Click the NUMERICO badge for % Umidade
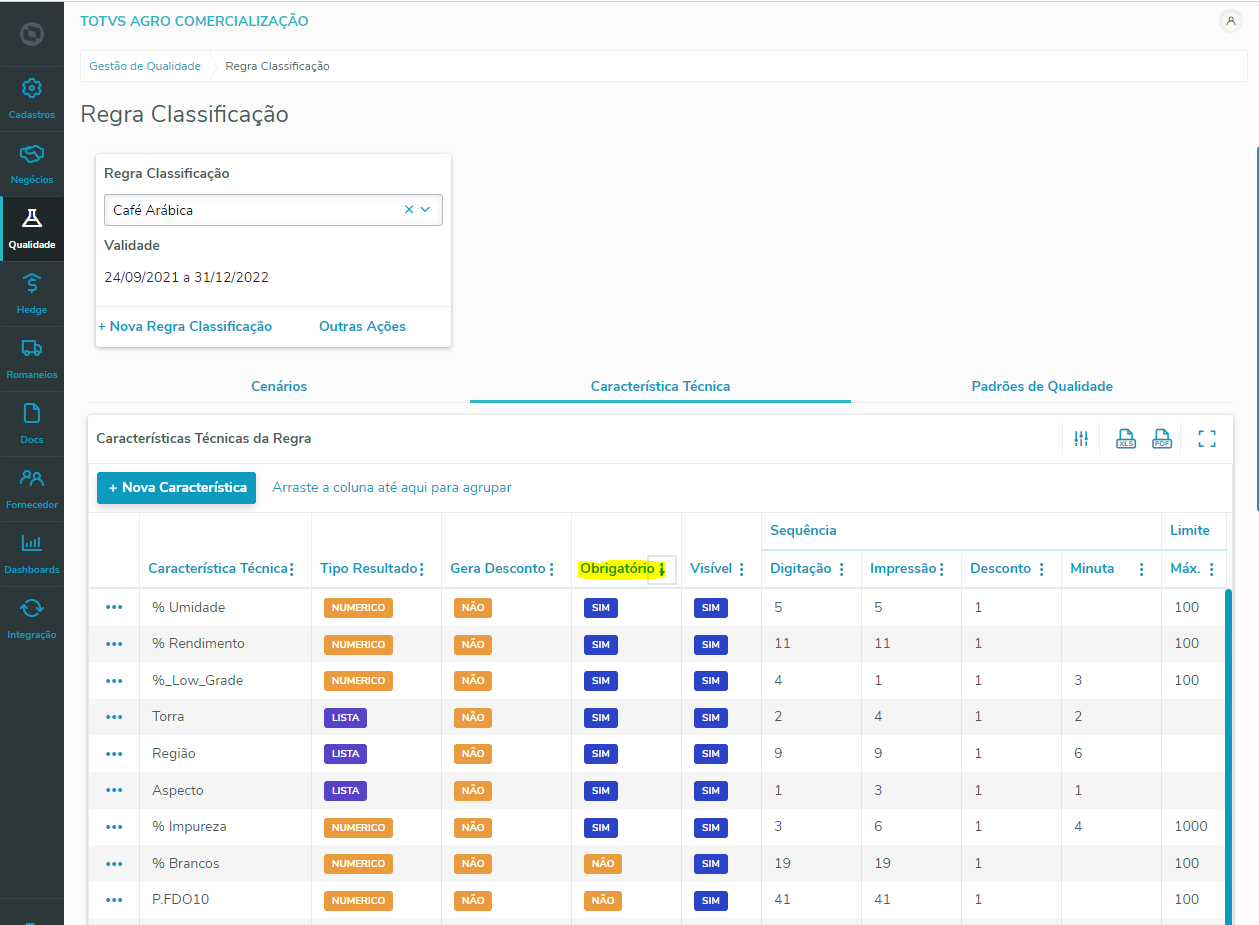 pos(358,607)
